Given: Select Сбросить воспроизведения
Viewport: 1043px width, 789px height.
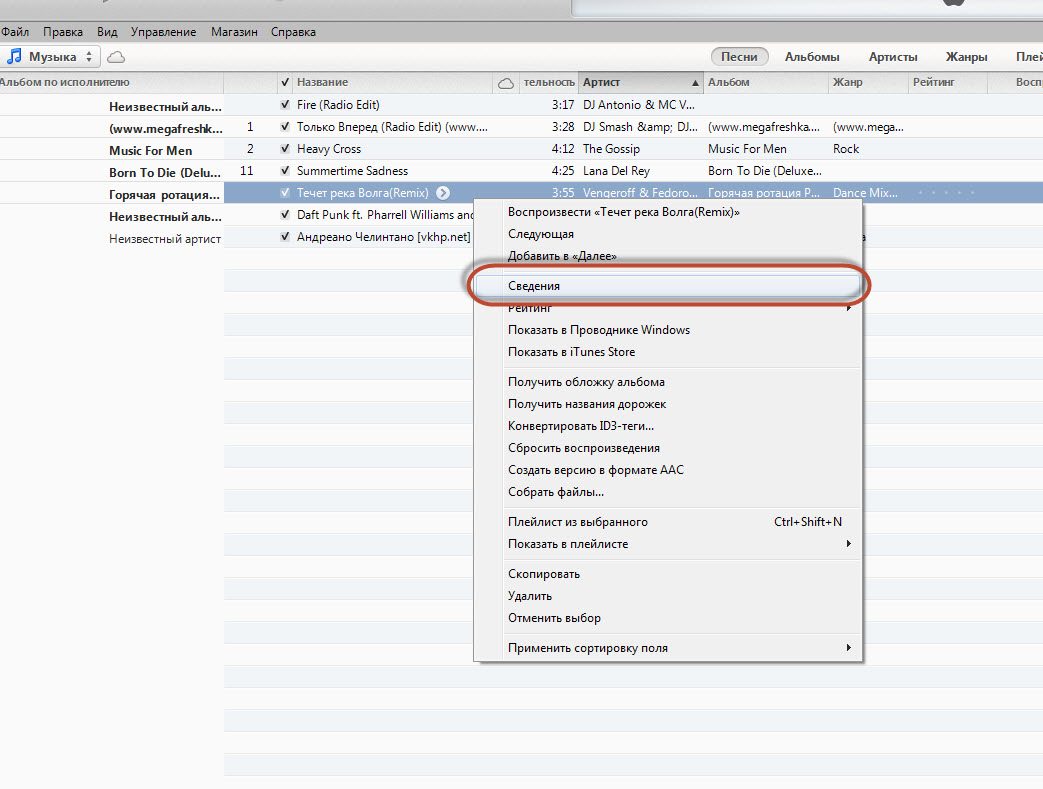Looking at the screenshot, I should 668,448.
